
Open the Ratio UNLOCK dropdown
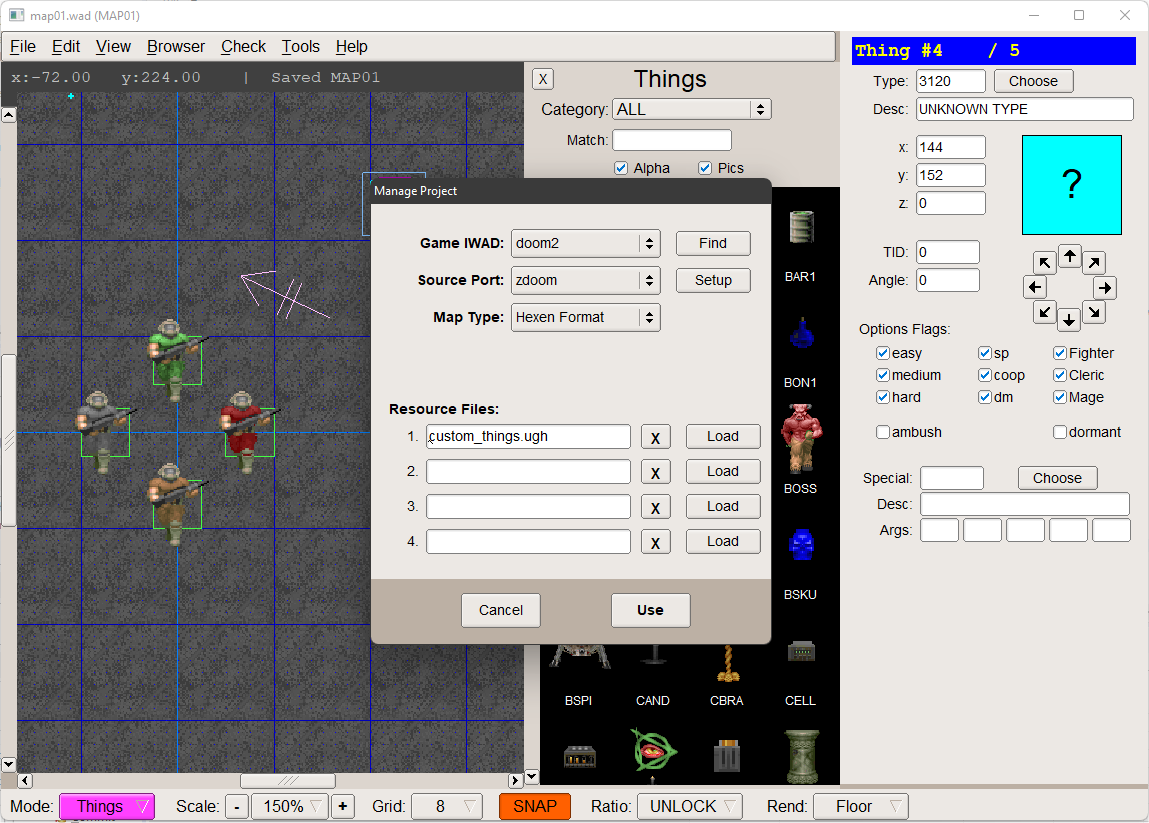pos(690,806)
